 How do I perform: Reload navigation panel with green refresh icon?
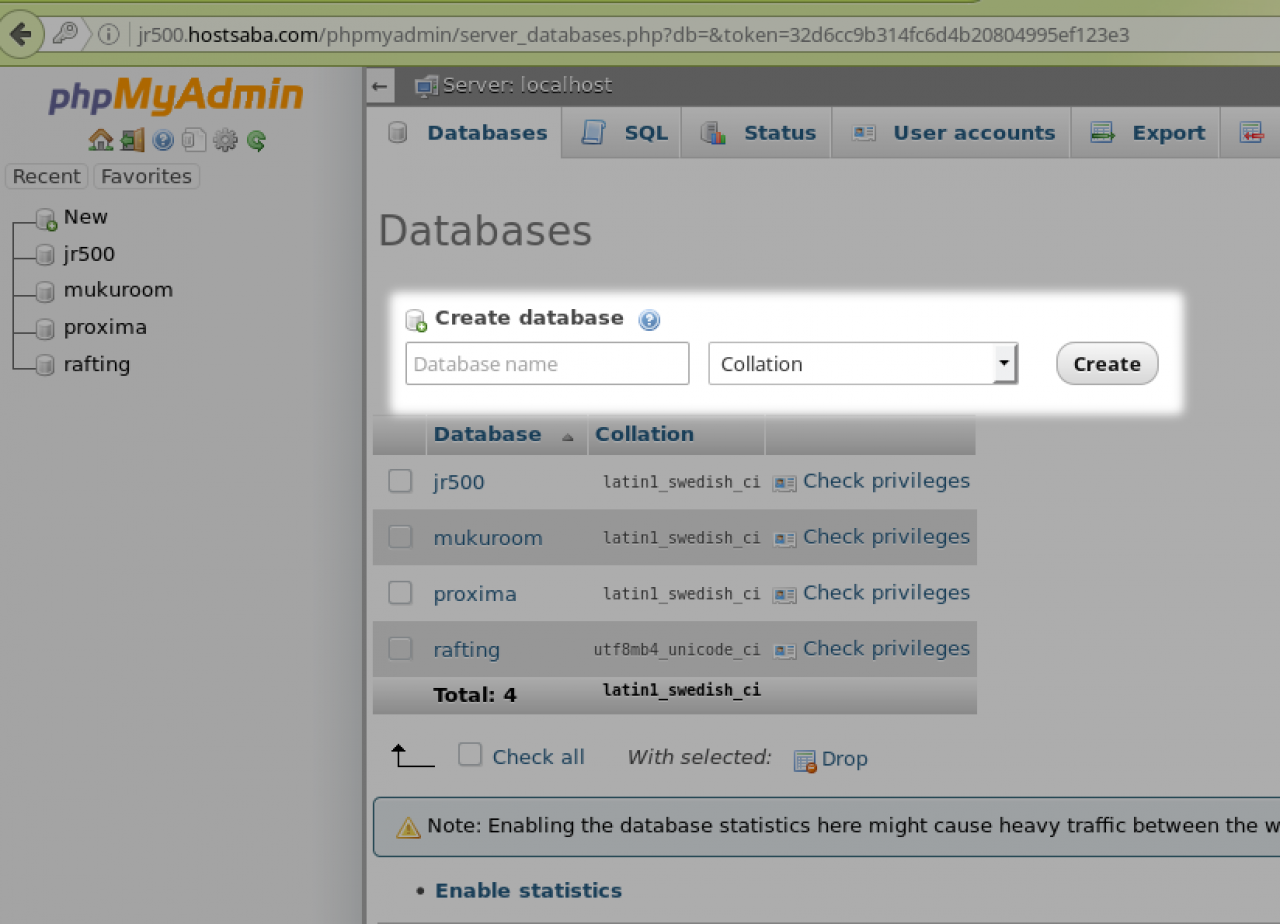256,140
